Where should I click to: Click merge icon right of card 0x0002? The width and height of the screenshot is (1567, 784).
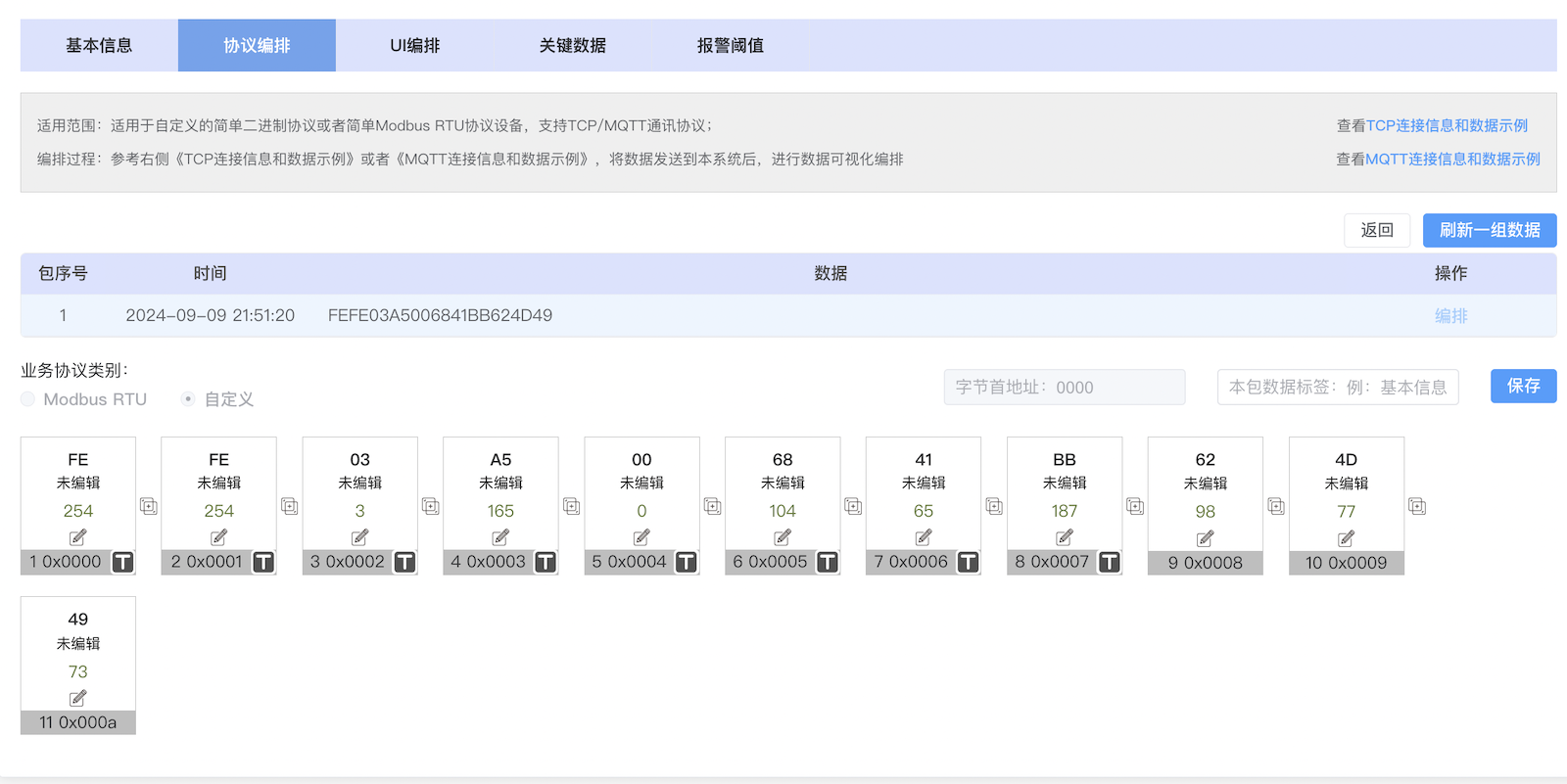point(431,506)
